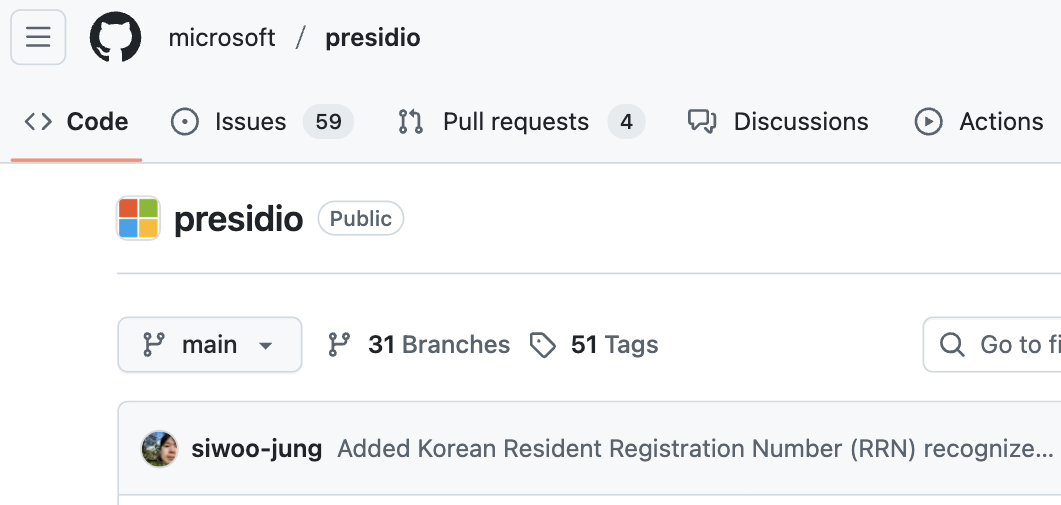
Task: Click the Actions play icon
Action: click(928, 122)
